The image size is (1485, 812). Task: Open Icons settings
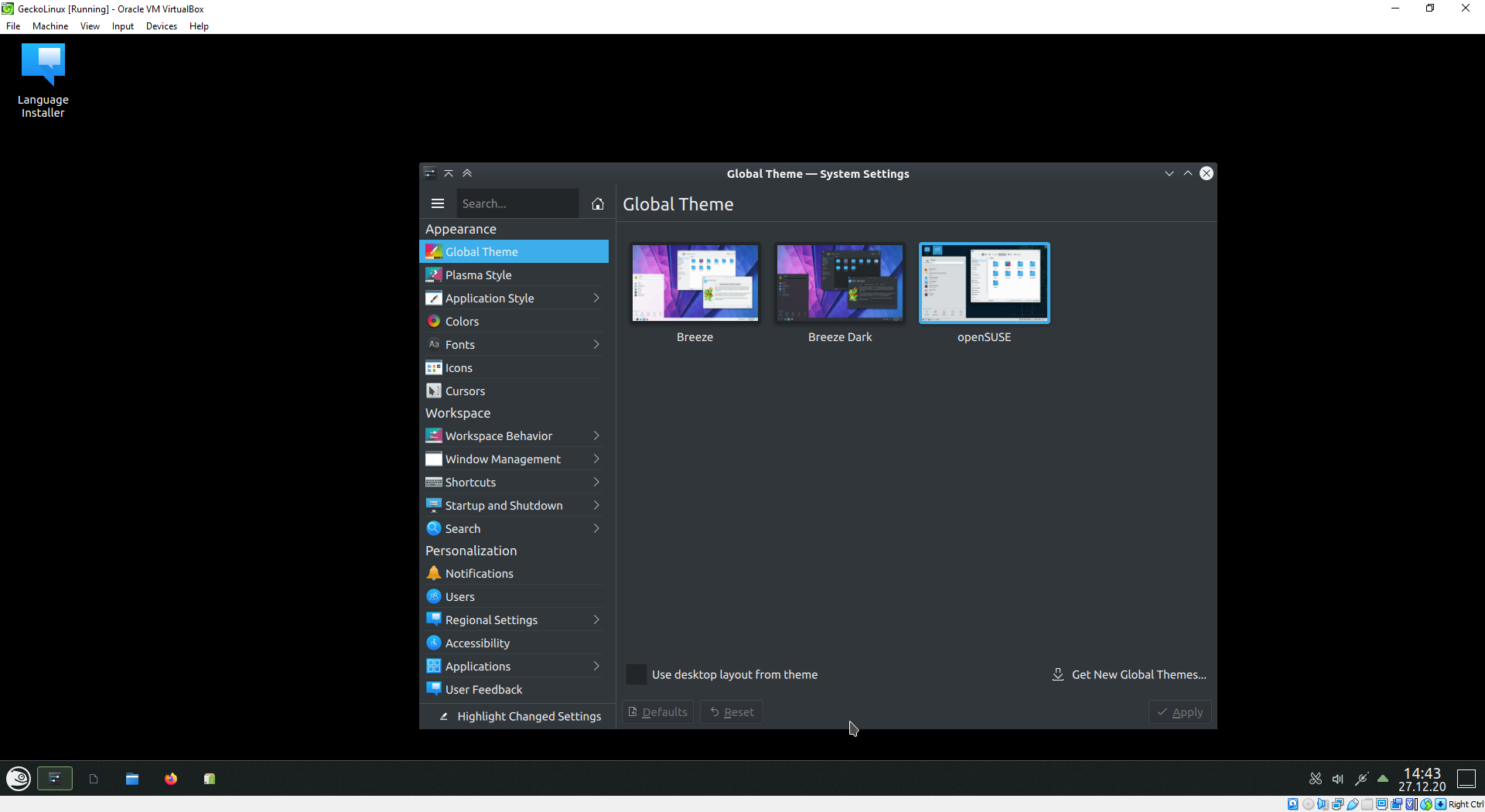click(x=514, y=367)
